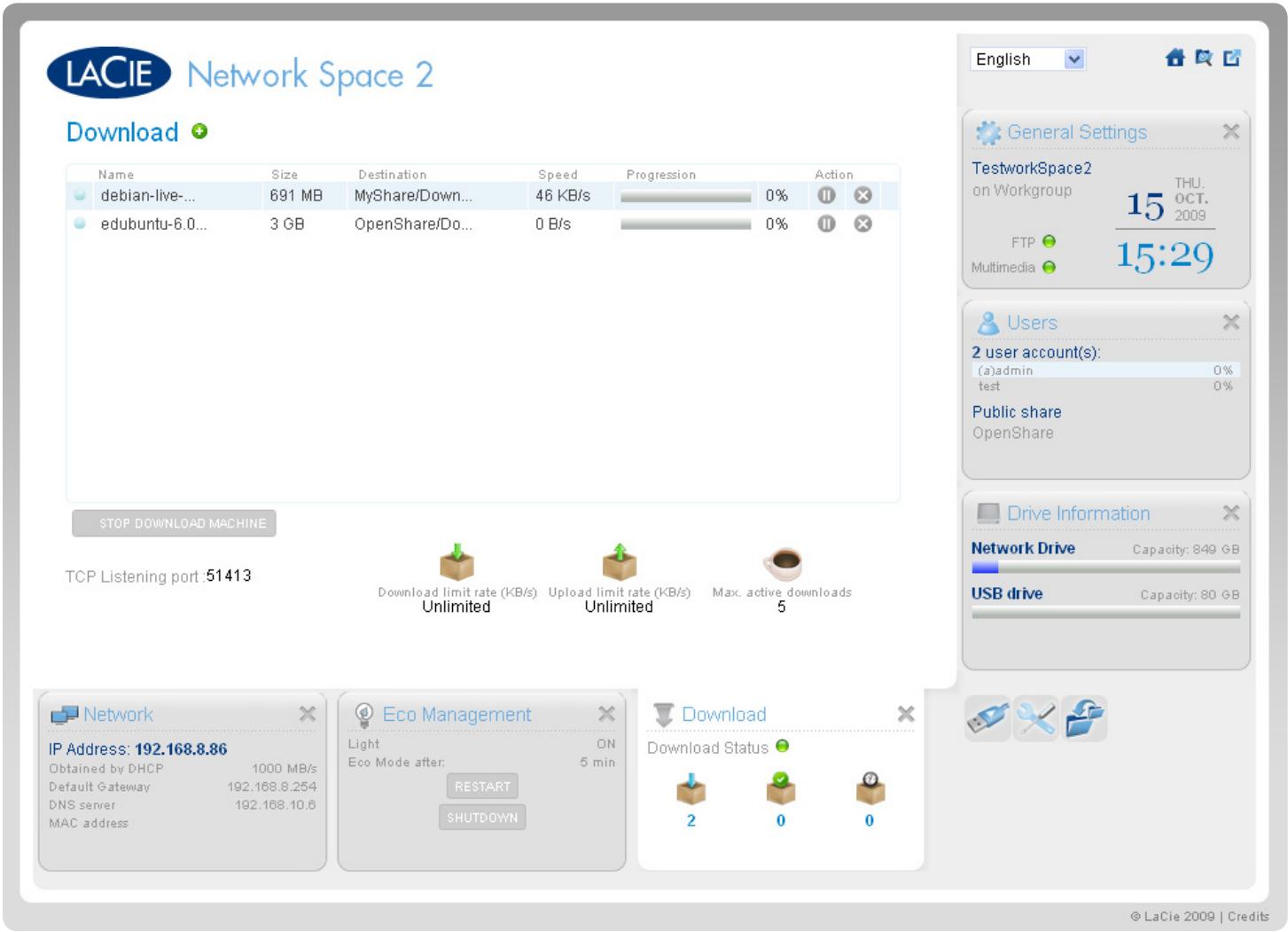Cancel the debian-live download
Image resolution: width=1288 pixels, height=932 pixels.
(863, 195)
